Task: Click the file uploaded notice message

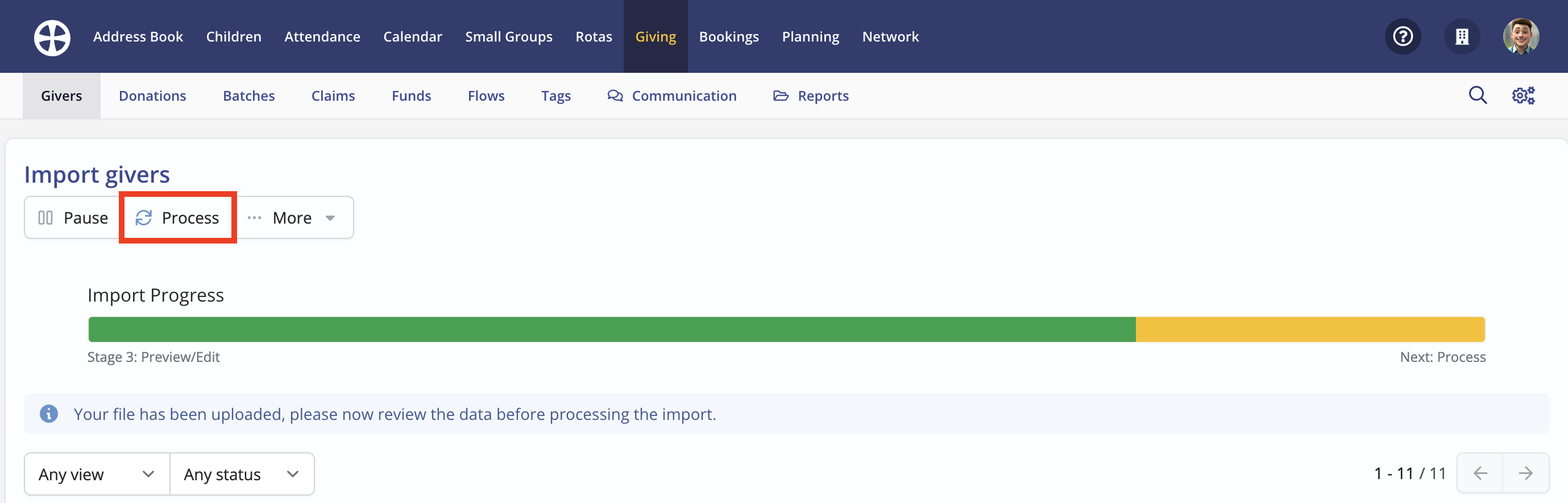Action: [395, 414]
